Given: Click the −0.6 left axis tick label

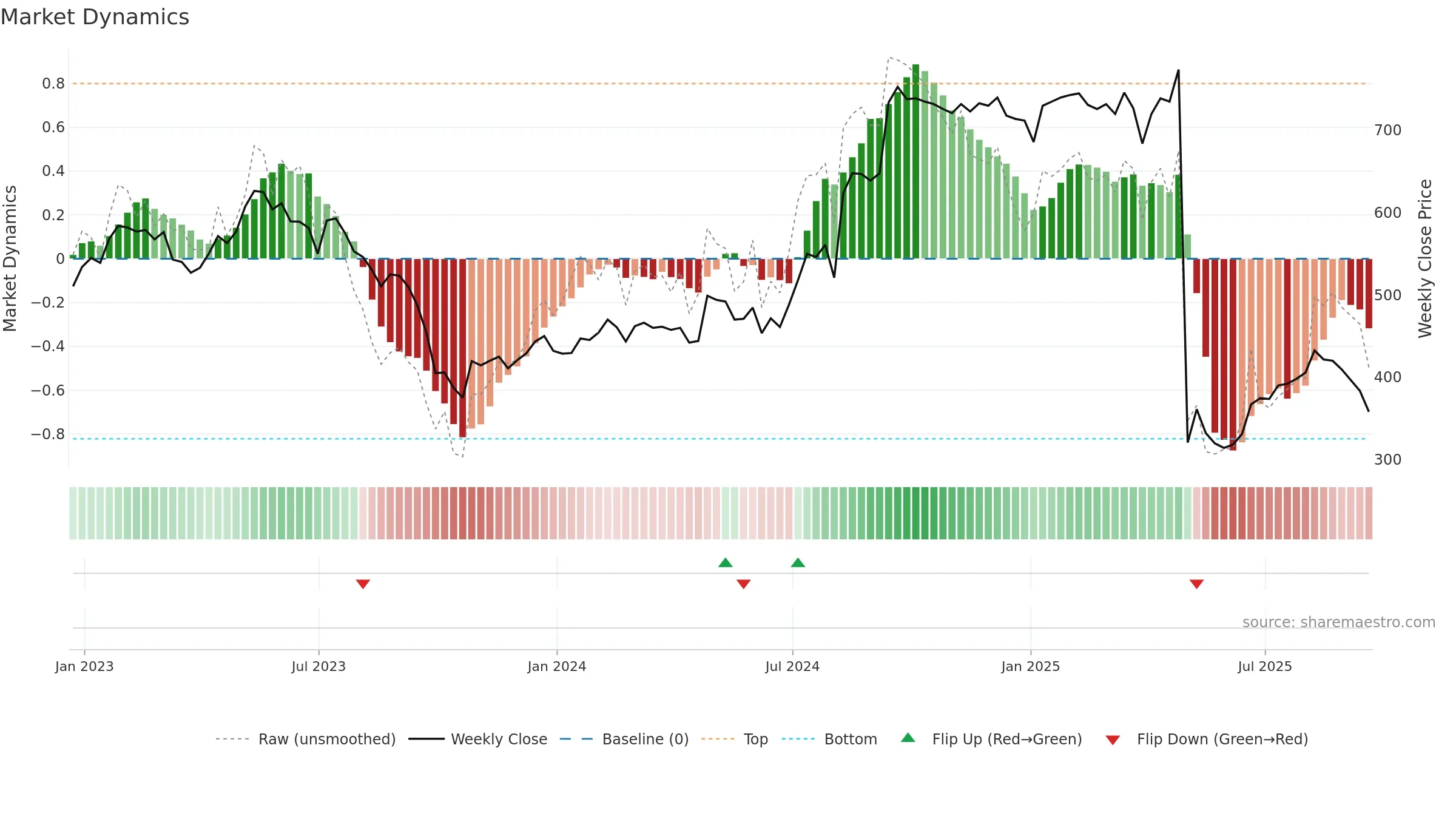Looking at the screenshot, I should click(x=48, y=391).
